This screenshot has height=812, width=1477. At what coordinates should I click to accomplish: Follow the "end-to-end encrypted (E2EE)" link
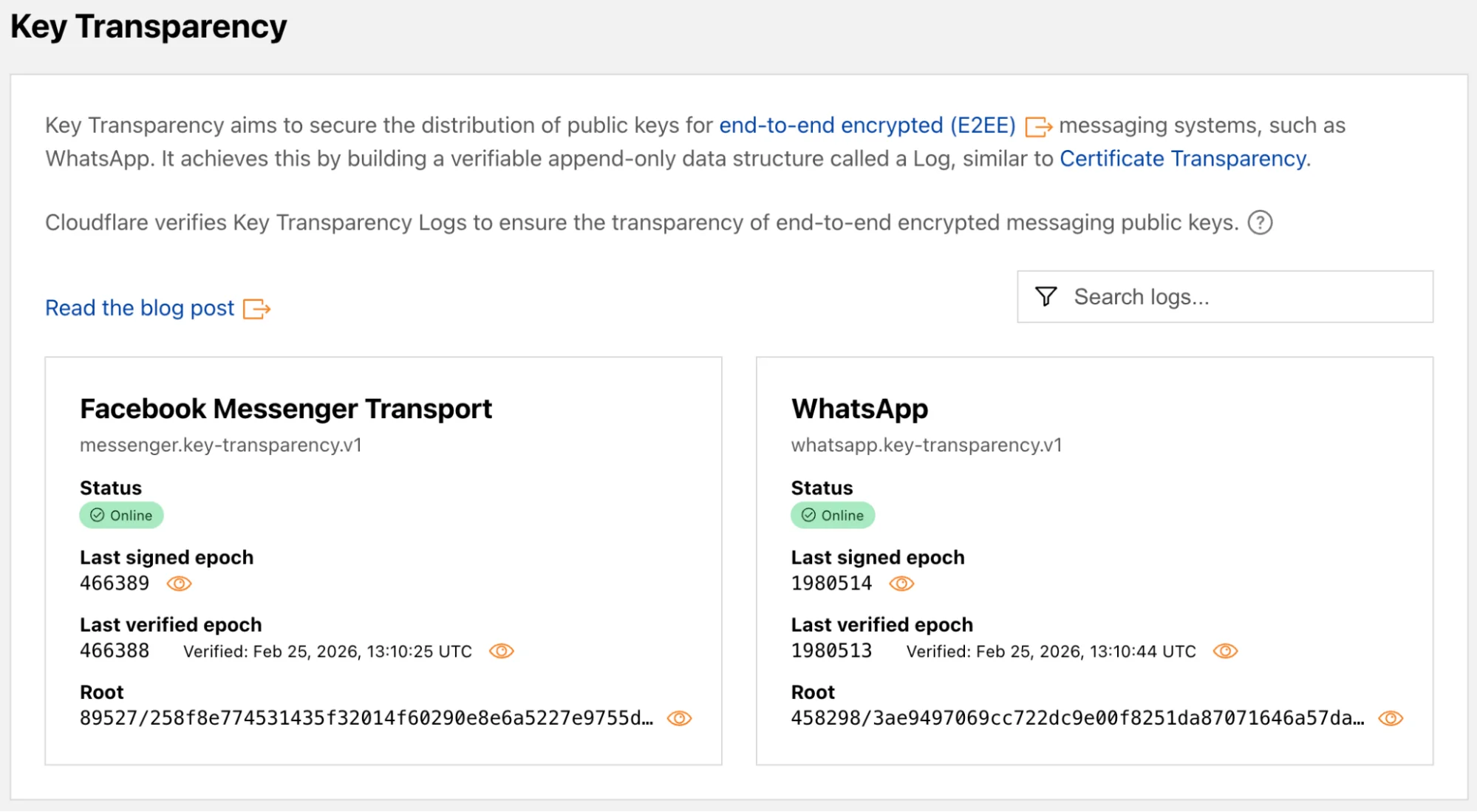point(868,126)
